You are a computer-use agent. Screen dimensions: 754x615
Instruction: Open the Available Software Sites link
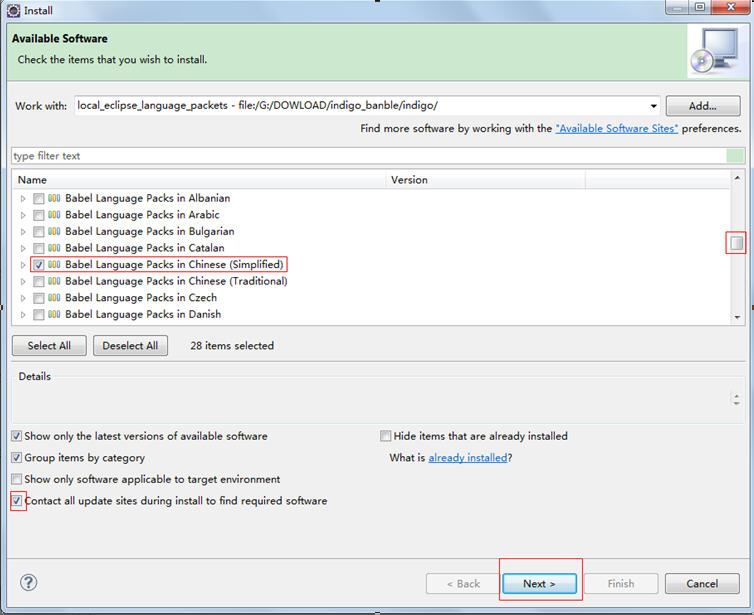coord(616,128)
